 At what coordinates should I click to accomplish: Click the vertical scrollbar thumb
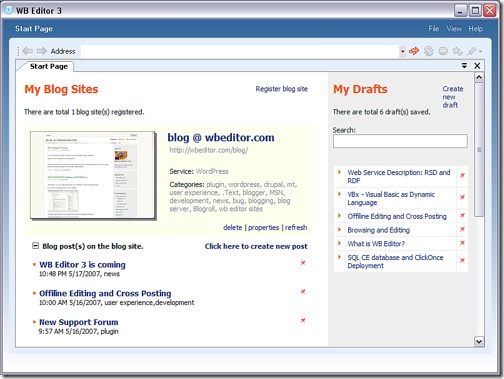(479, 150)
